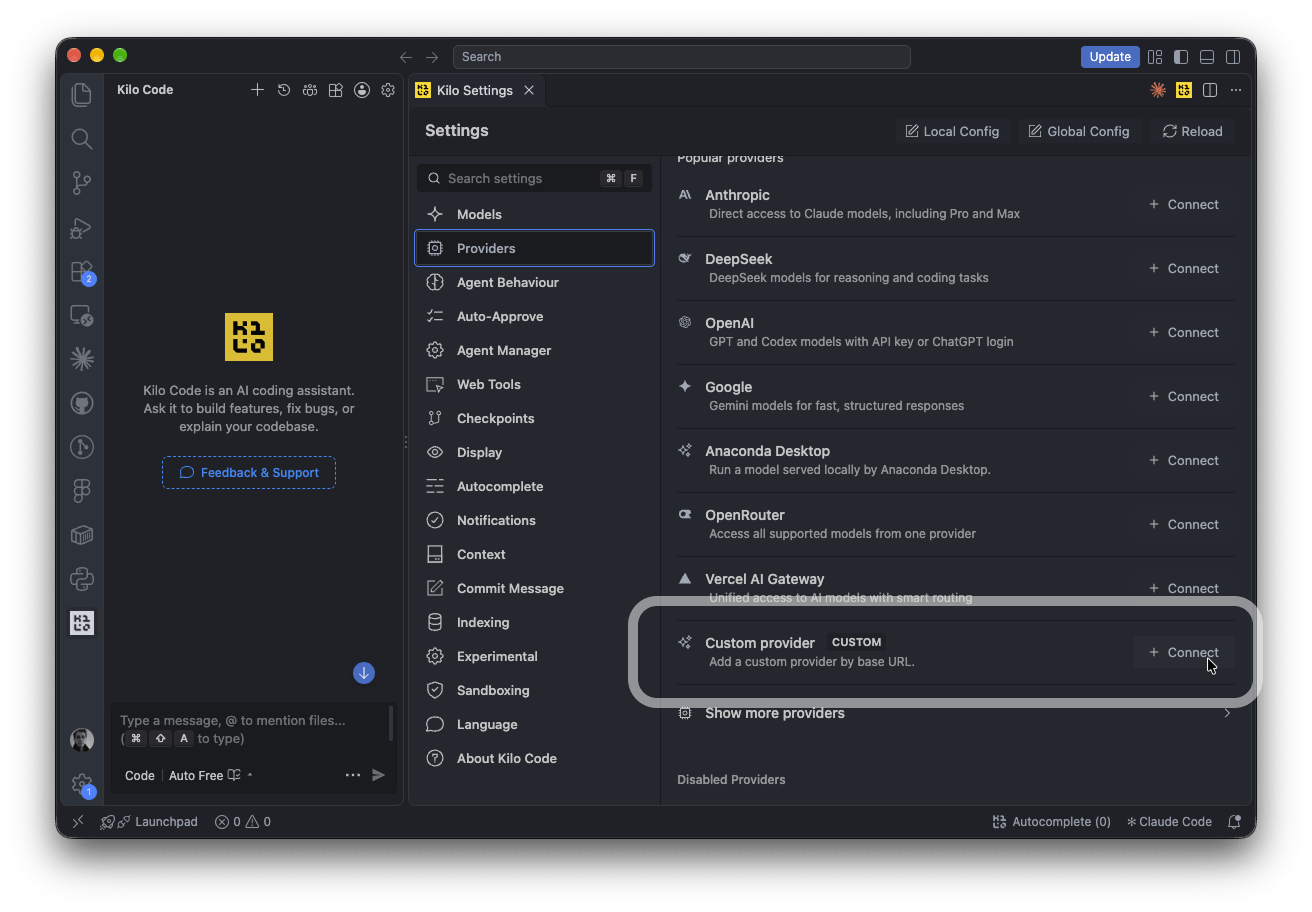Toggle bottom panel layout icon
The image size is (1312, 912).
coord(1207,57)
